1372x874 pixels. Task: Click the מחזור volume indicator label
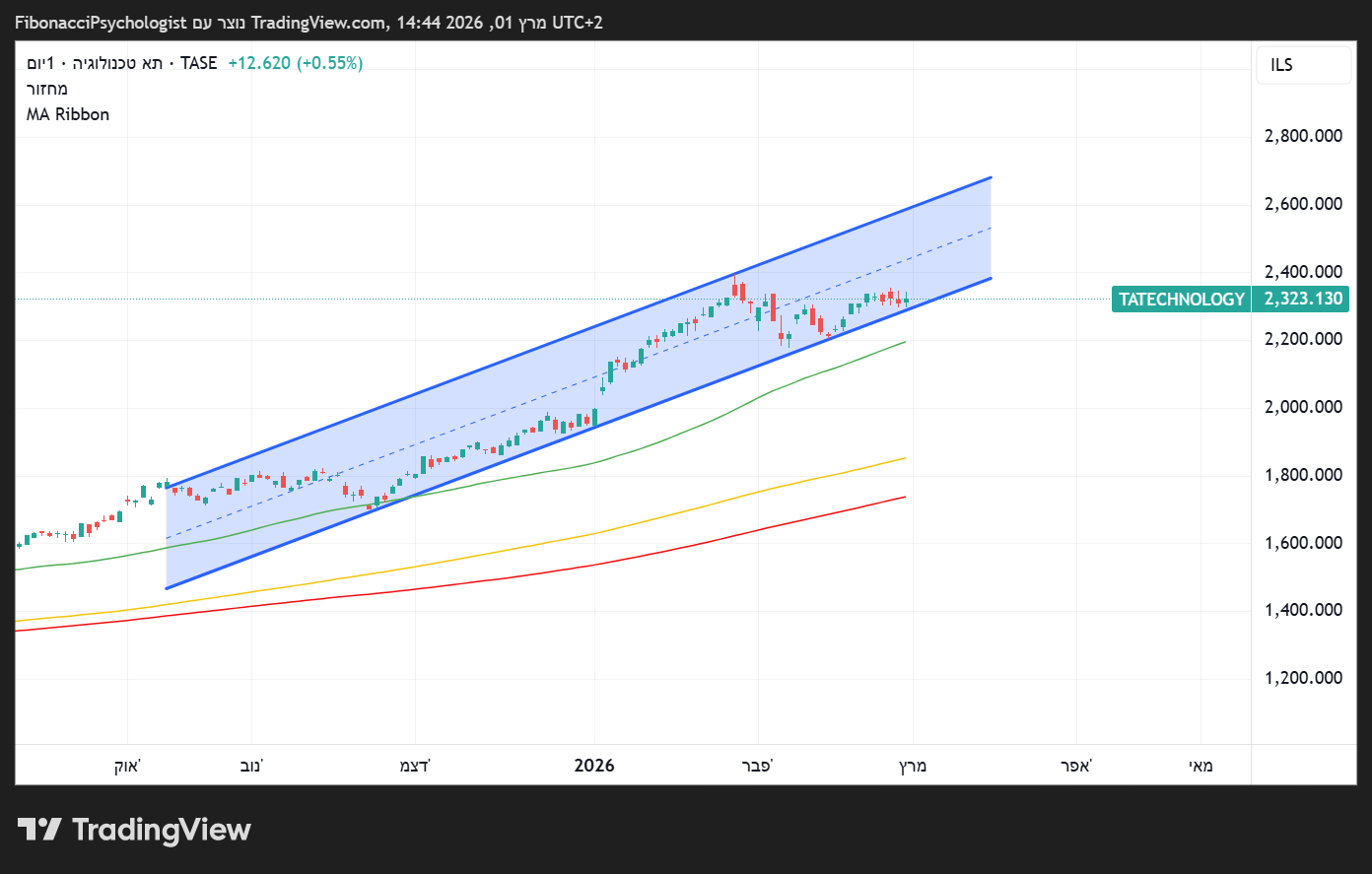tap(47, 89)
